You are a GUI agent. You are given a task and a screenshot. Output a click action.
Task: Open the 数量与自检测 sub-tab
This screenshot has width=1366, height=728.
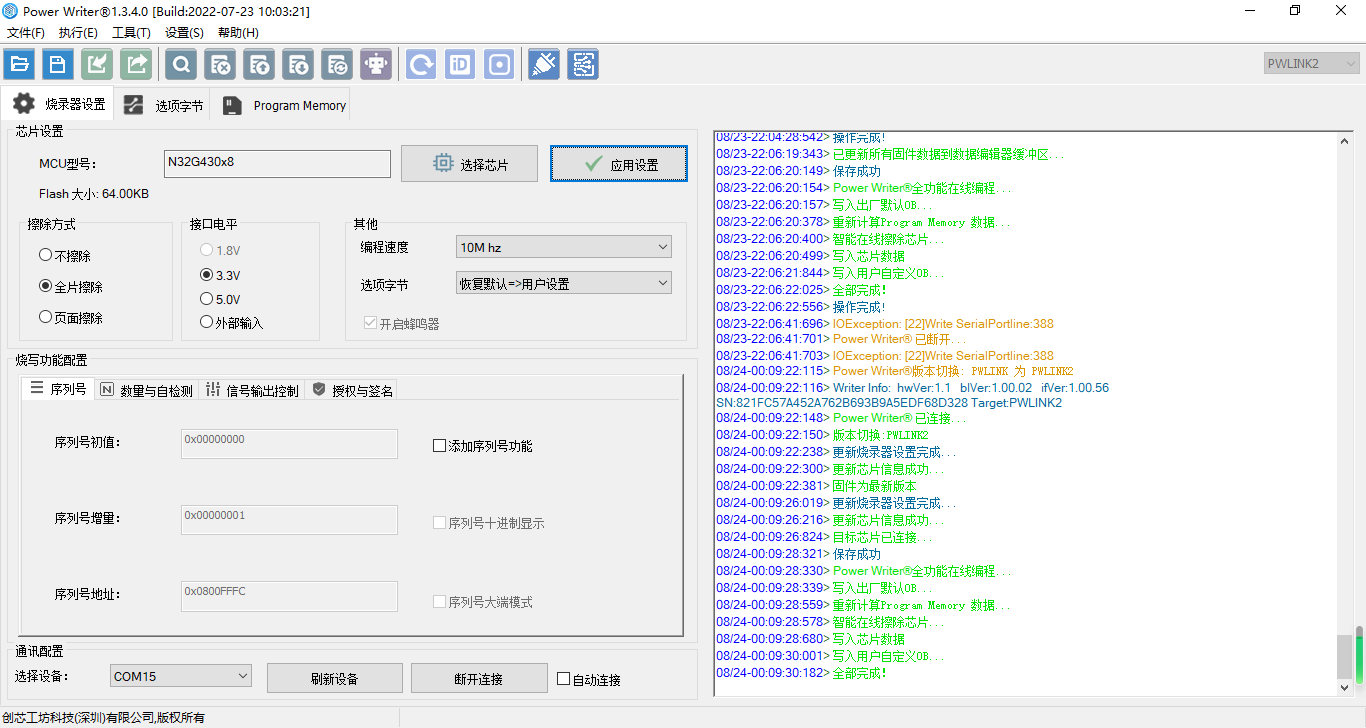(x=146, y=390)
